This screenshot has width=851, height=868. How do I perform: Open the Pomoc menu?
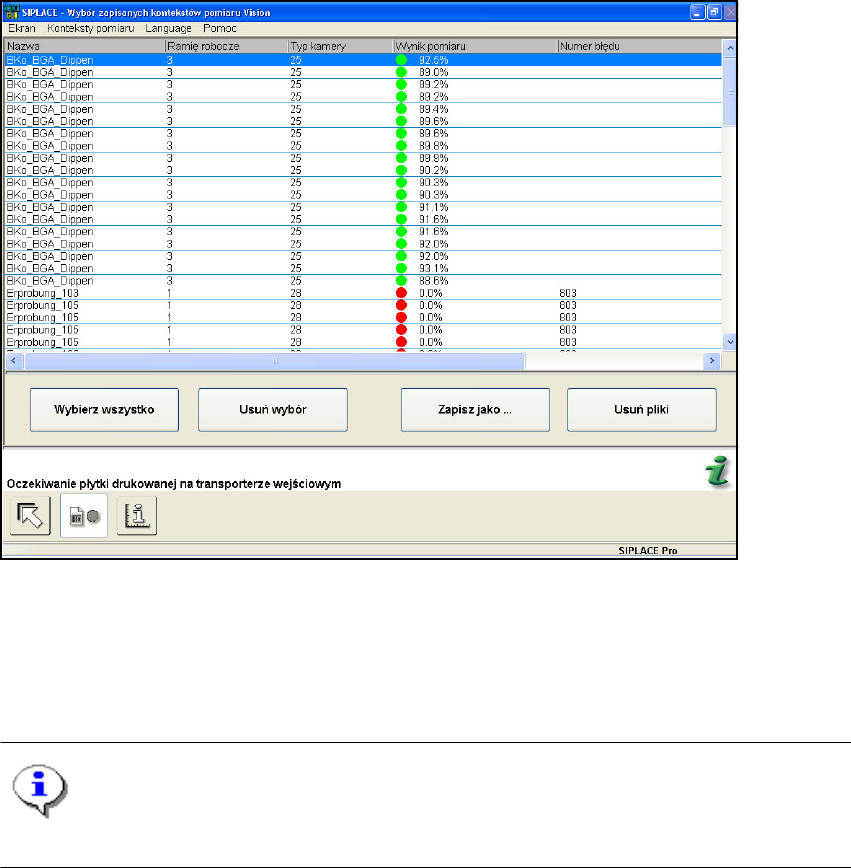(220, 28)
